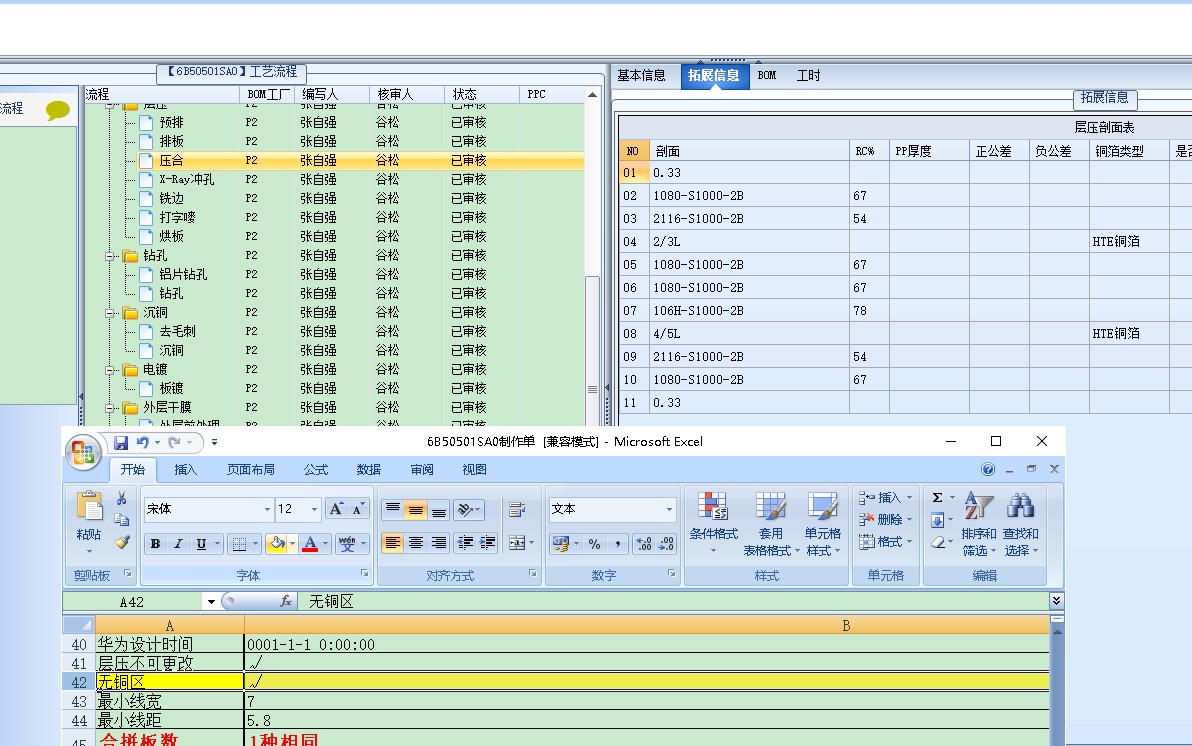Screen dimensions: 1192x746
Task: Increase indent
Action: [x=487, y=543]
